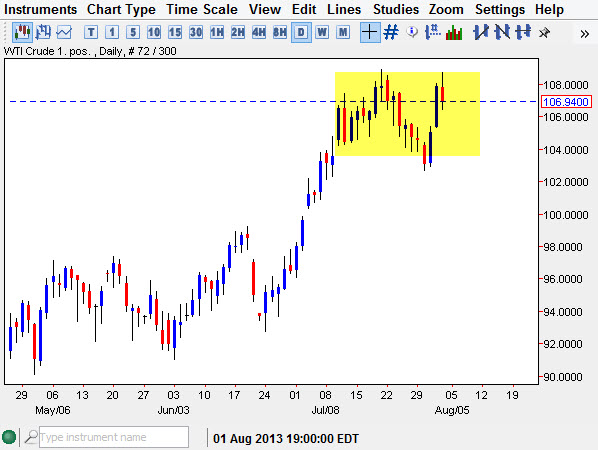Open the View menu
This screenshot has height=450, width=598.
265,10
